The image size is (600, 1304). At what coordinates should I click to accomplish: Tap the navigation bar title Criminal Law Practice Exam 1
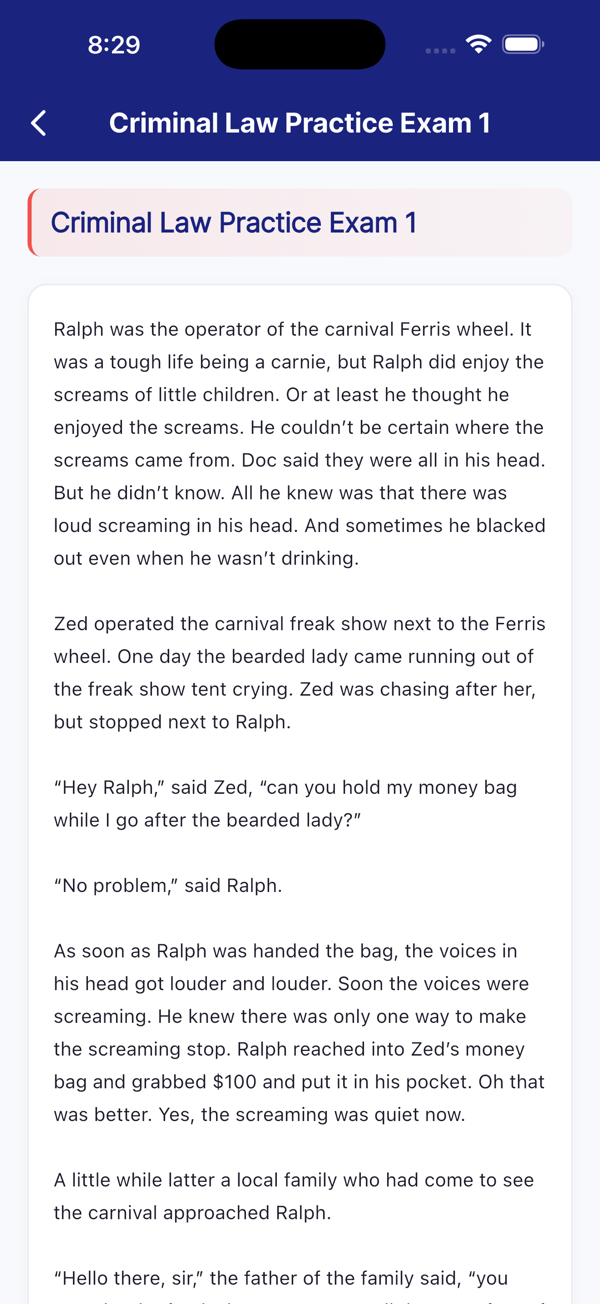tap(300, 123)
